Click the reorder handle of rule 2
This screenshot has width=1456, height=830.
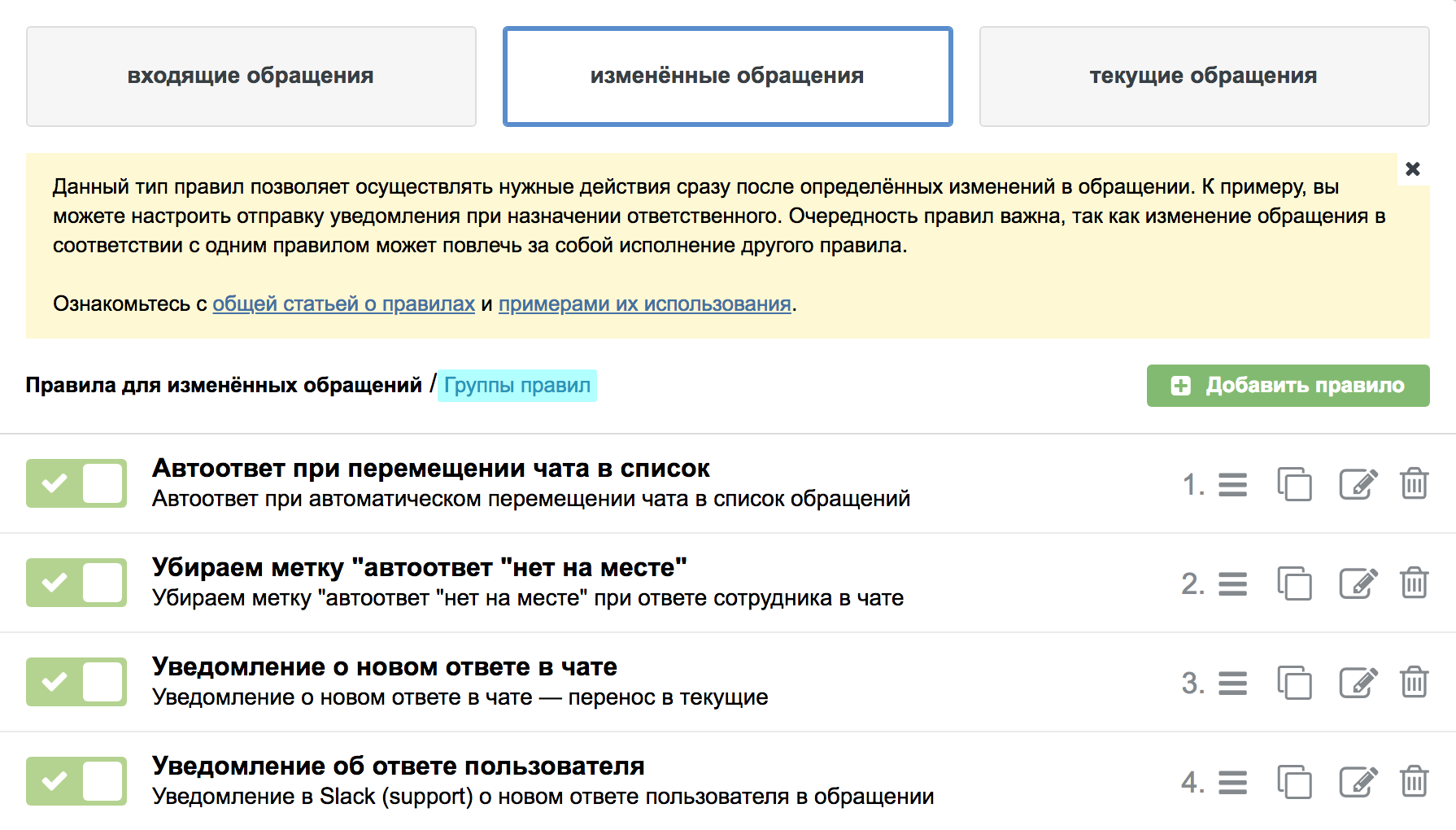pos(1232,584)
